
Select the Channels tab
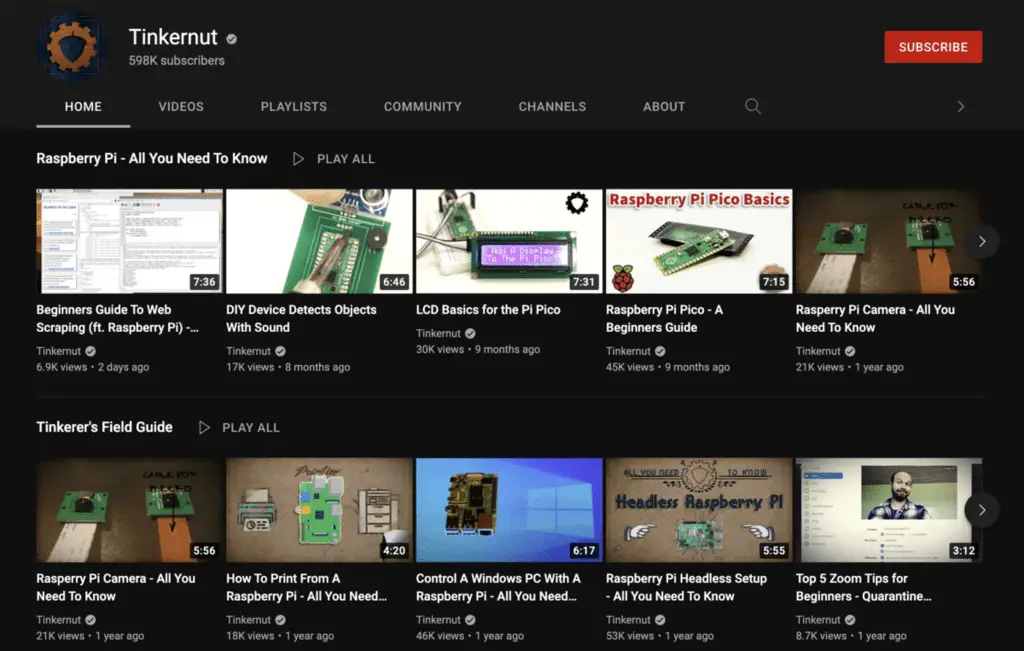[x=552, y=106]
